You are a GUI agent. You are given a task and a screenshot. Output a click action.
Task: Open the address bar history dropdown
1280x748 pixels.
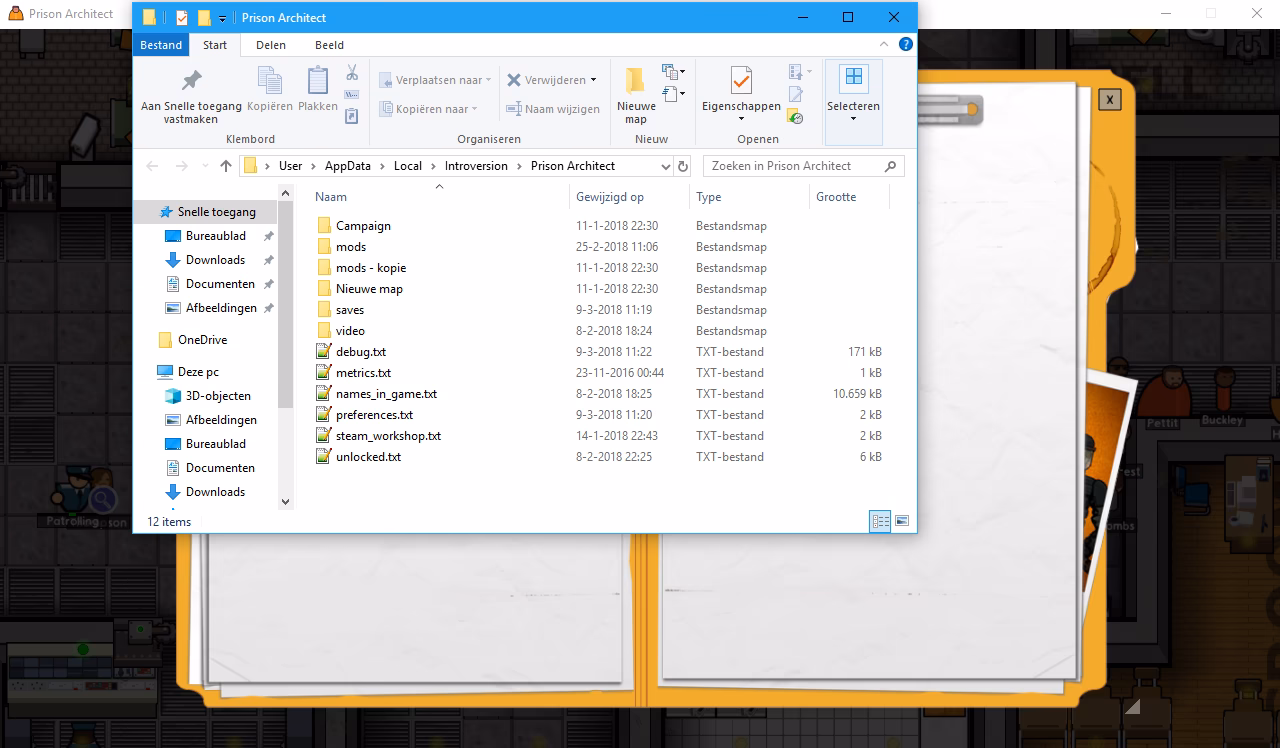[665, 166]
